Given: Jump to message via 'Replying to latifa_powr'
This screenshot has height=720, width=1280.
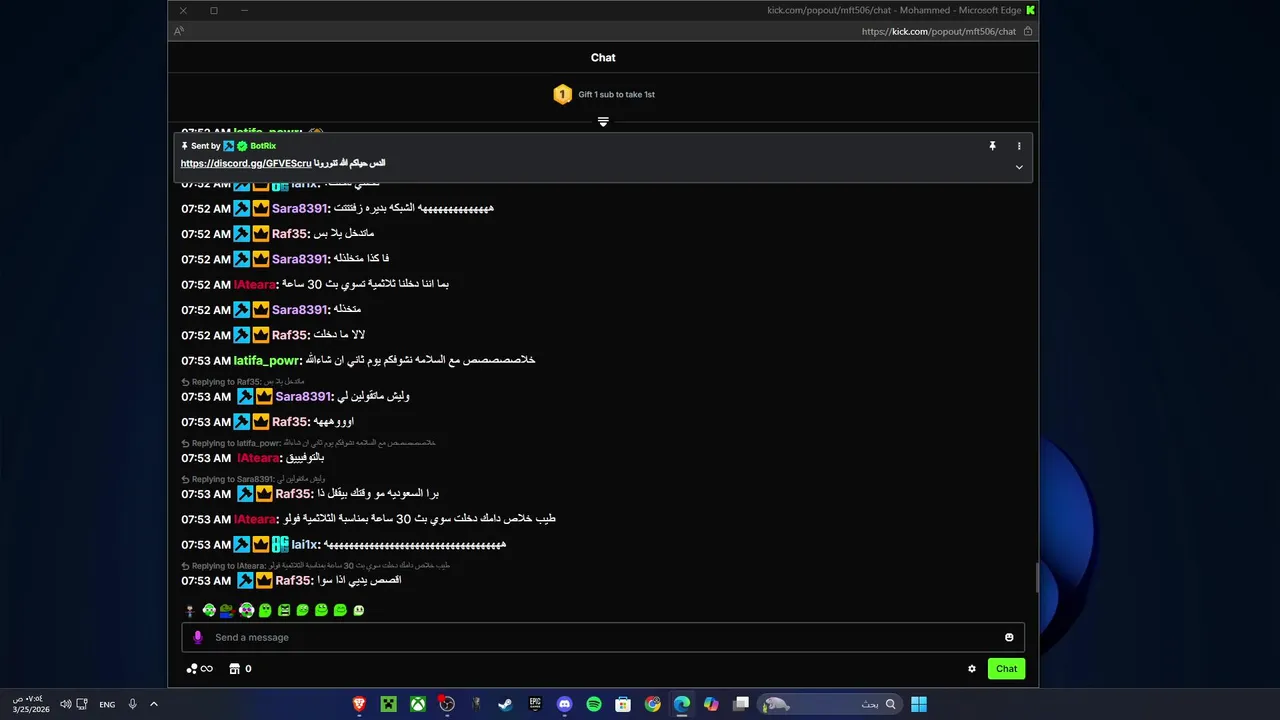Looking at the screenshot, I should point(308,443).
